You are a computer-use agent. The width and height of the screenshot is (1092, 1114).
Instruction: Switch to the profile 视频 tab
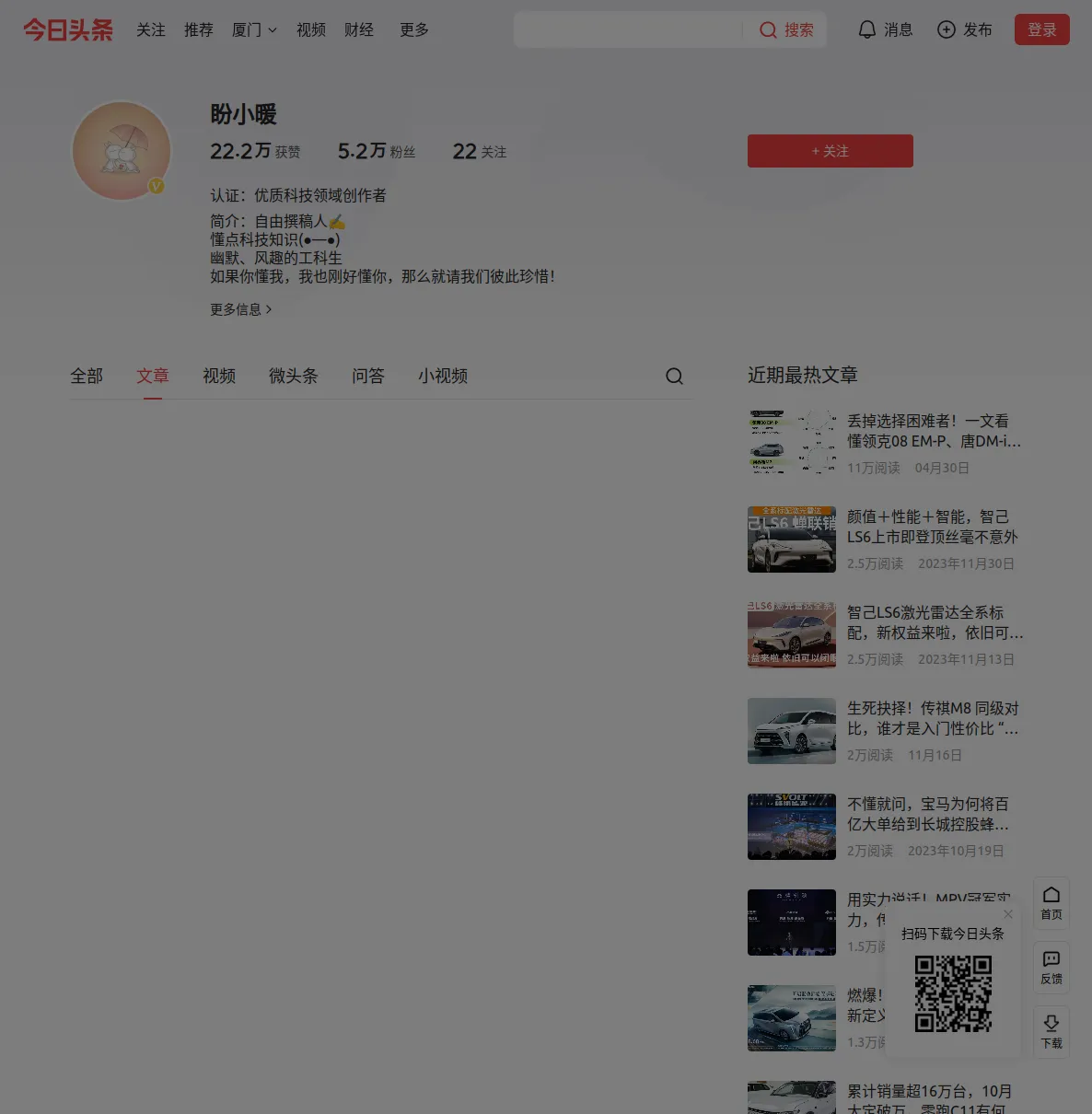click(x=219, y=376)
